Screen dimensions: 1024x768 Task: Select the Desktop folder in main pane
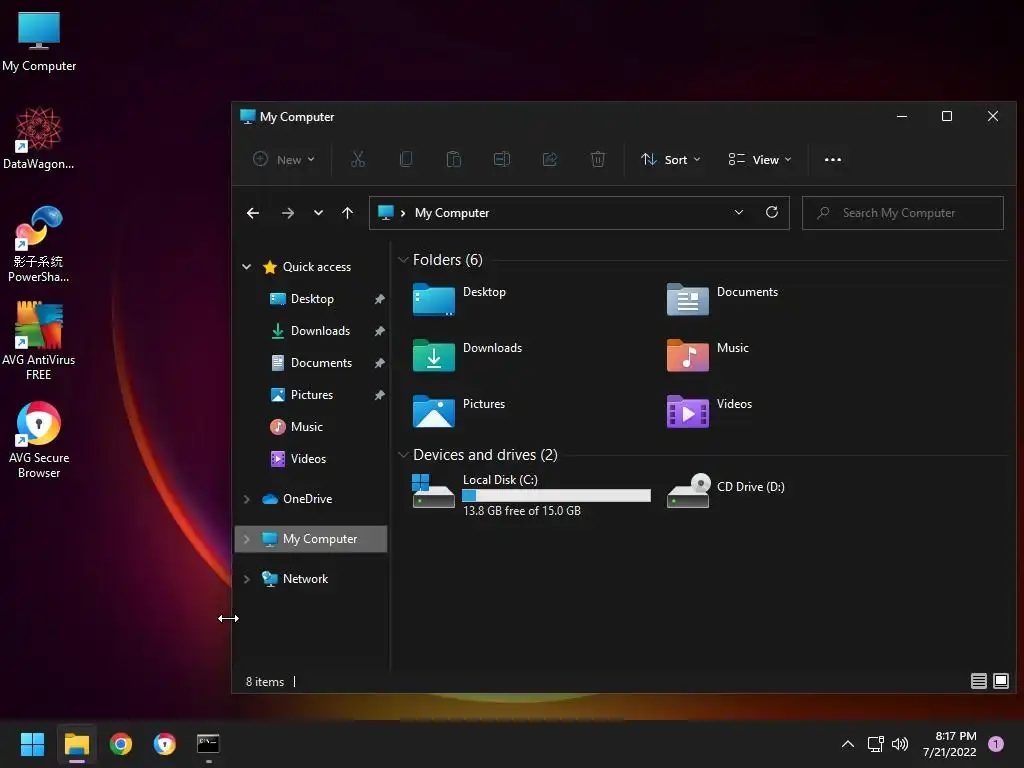click(x=459, y=300)
